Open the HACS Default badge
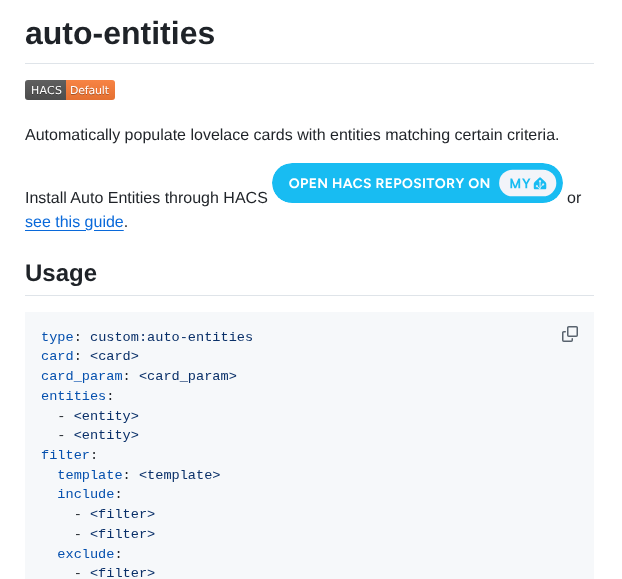 pyautogui.click(x=70, y=90)
